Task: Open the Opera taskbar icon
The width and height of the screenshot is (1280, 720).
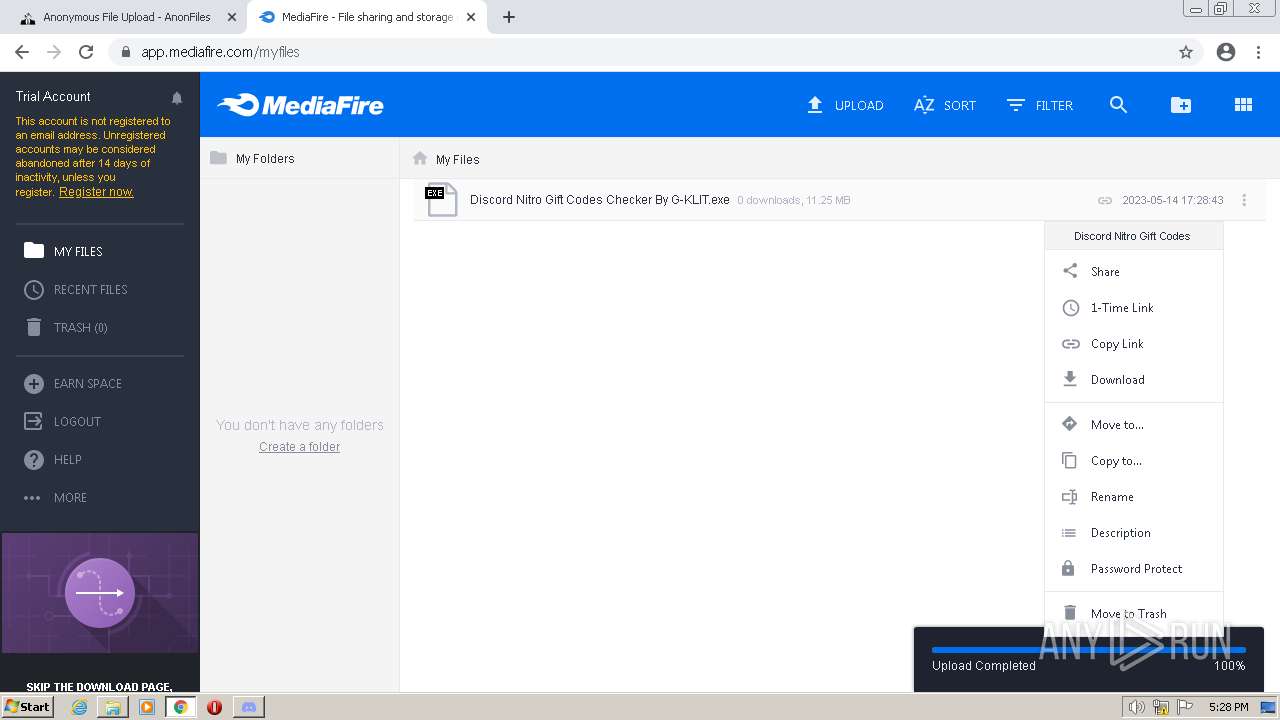Action: [x=214, y=707]
